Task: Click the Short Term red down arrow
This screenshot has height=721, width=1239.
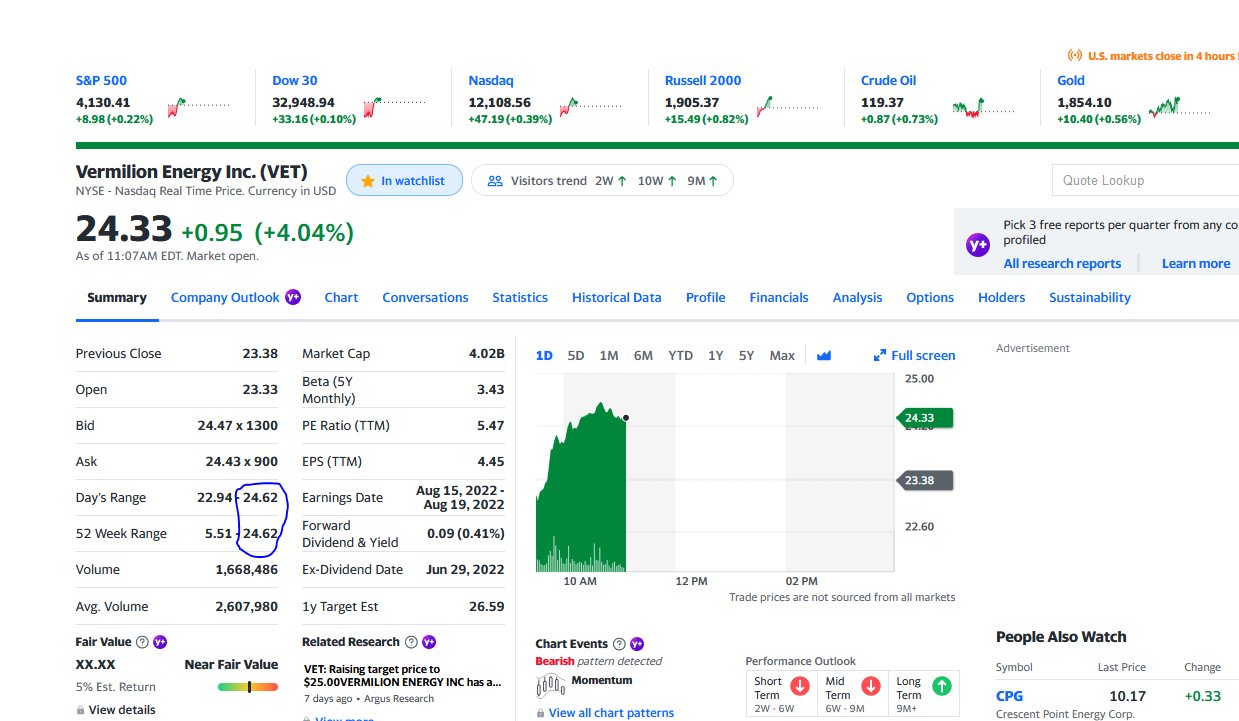Action: (x=799, y=687)
